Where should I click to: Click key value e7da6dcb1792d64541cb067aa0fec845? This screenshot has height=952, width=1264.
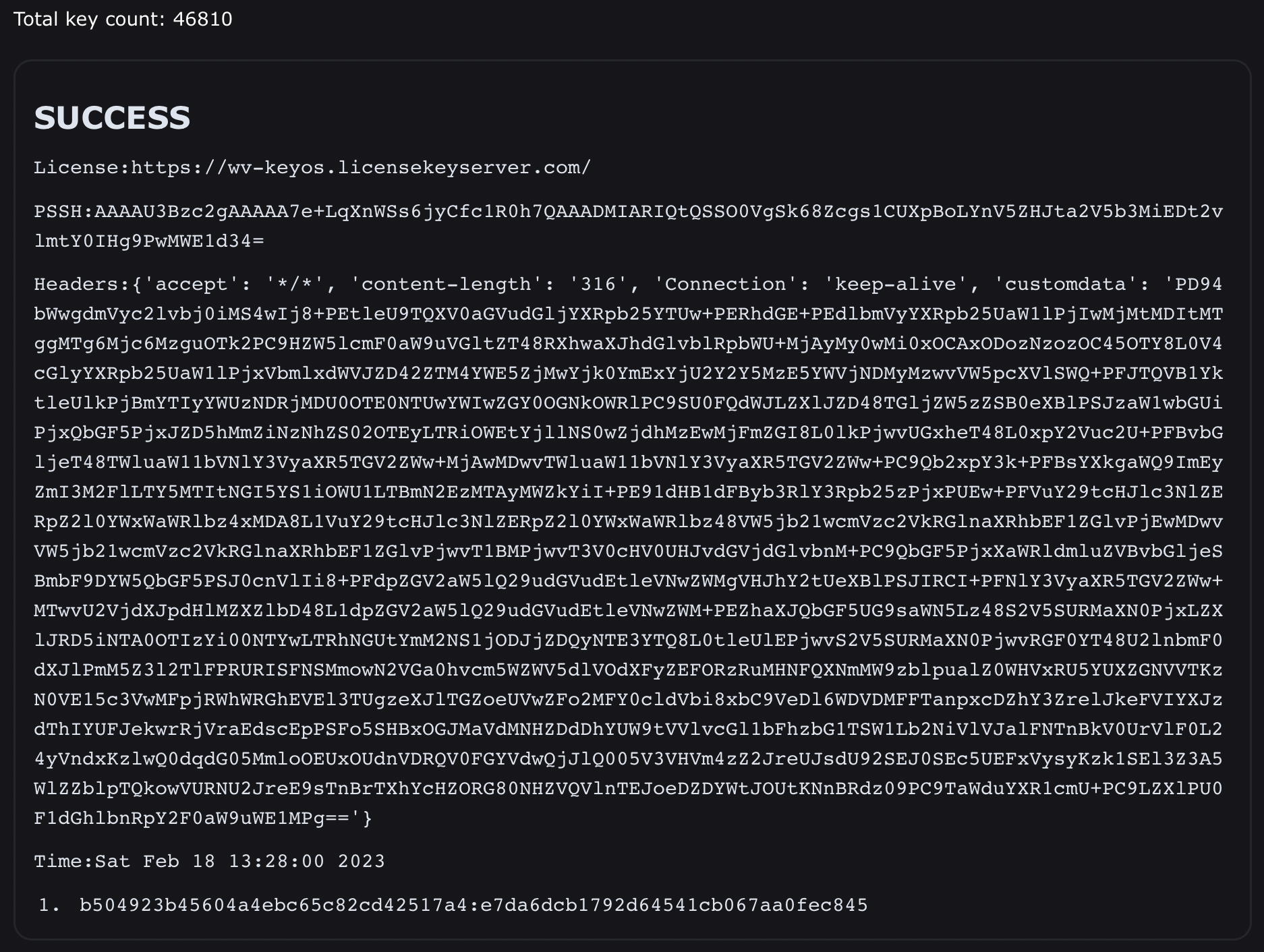tap(674, 905)
